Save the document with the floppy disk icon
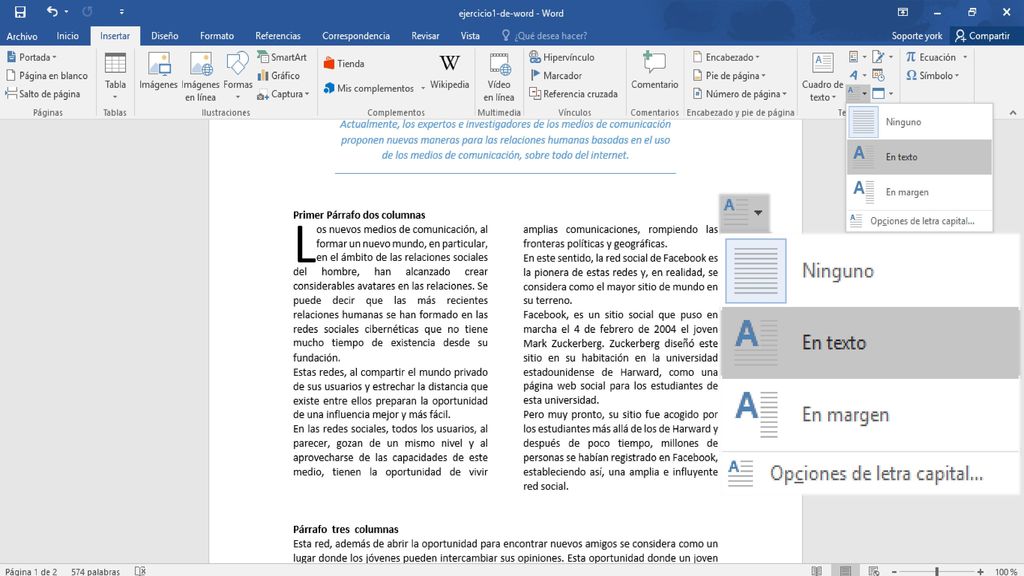The width and height of the screenshot is (1024, 576). 20,12
